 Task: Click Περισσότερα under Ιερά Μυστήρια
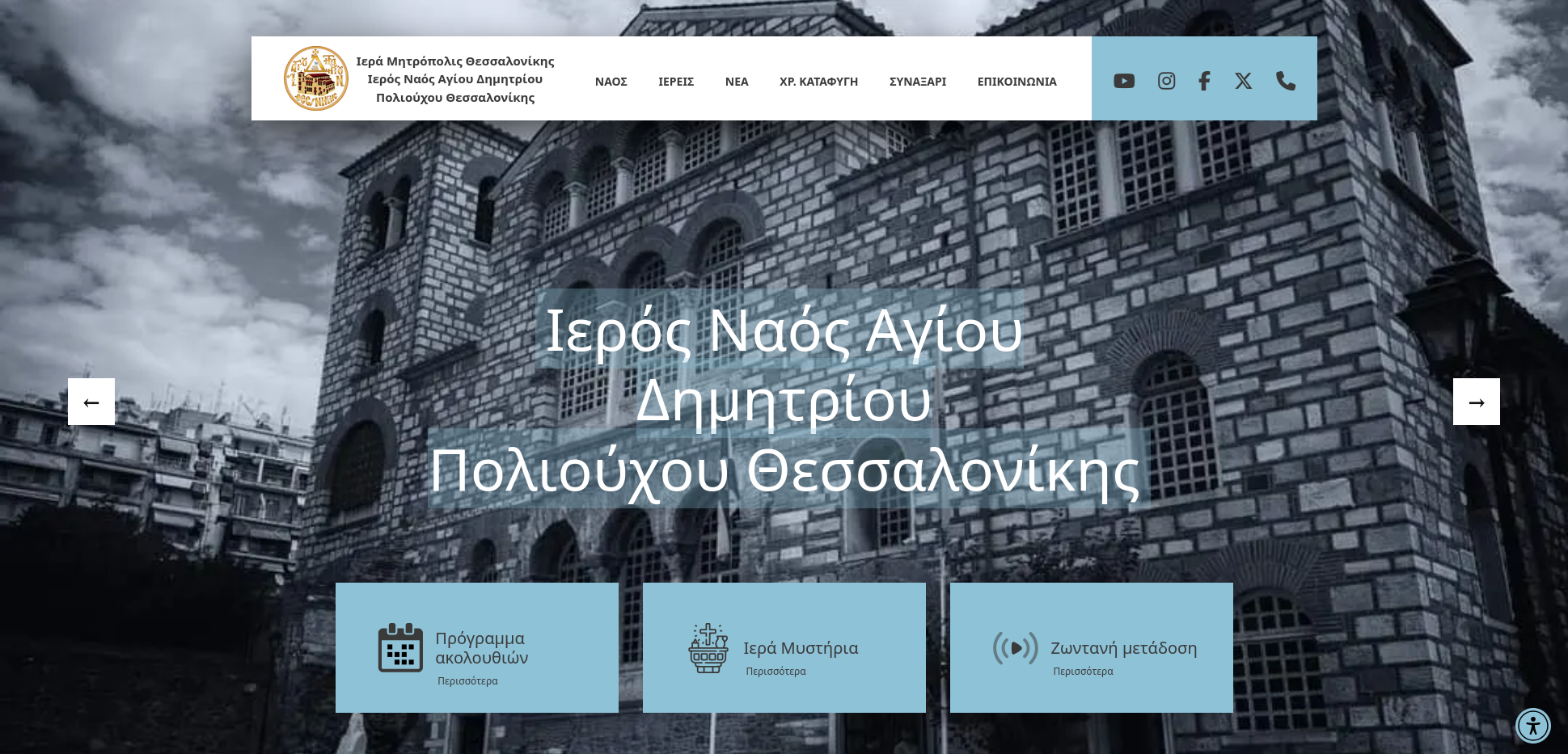click(x=776, y=672)
